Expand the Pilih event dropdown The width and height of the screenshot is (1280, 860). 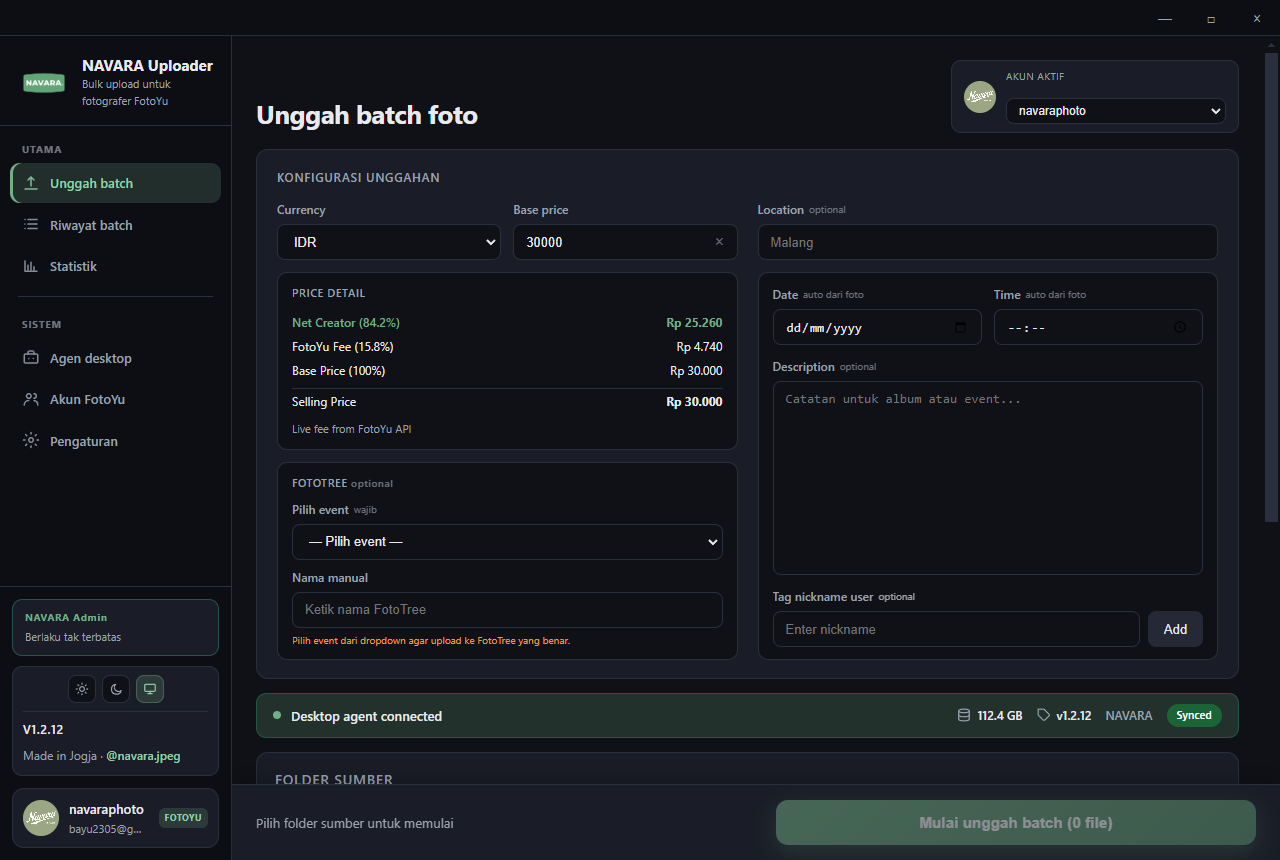click(x=507, y=541)
